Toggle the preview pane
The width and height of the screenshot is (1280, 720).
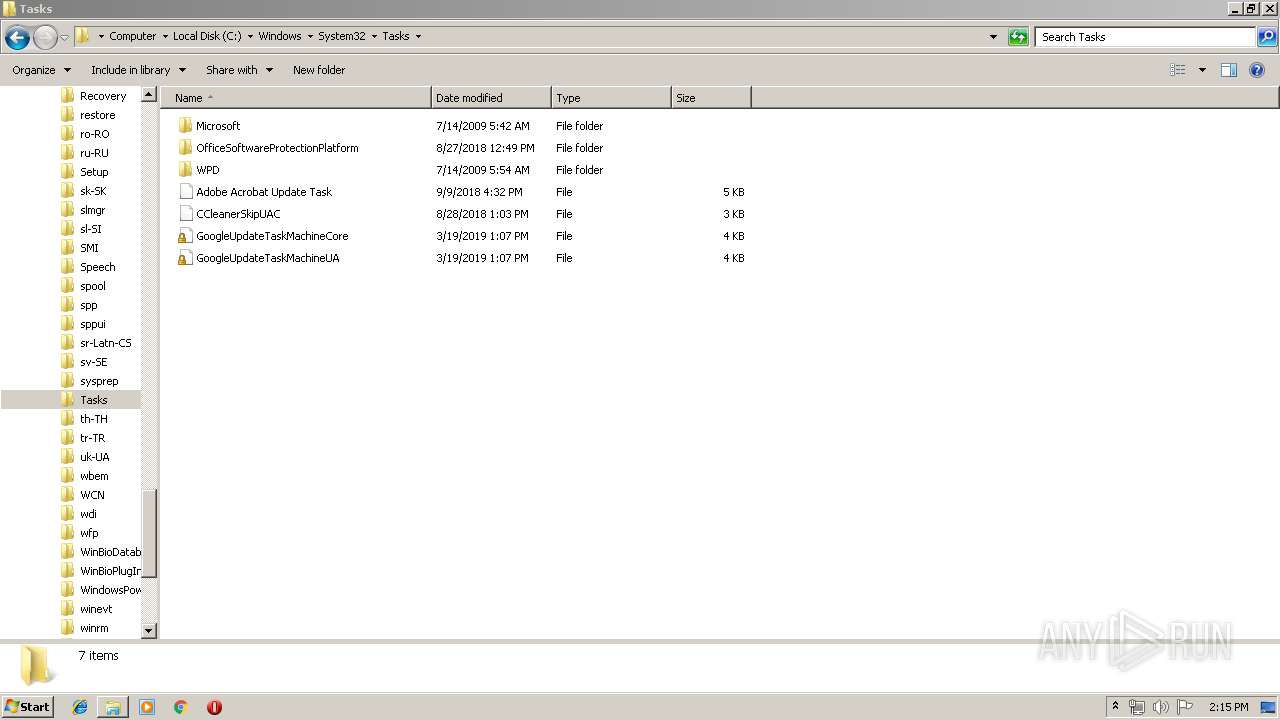point(1229,70)
